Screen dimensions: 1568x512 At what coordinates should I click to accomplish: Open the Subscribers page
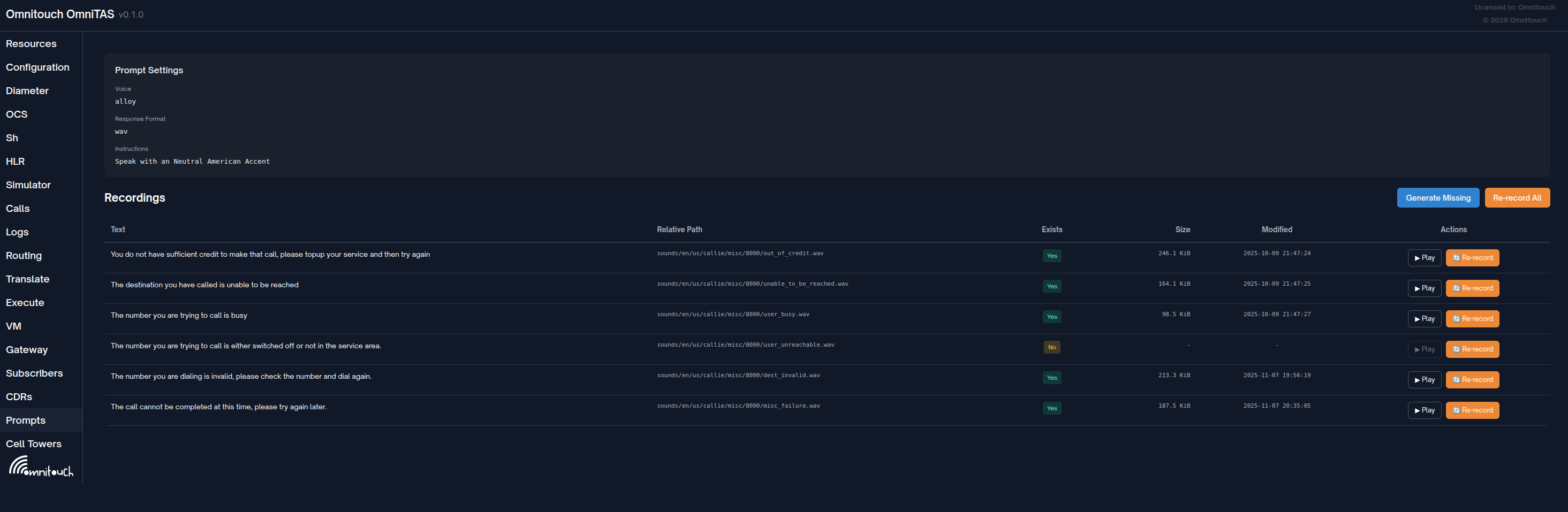click(x=34, y=373)
